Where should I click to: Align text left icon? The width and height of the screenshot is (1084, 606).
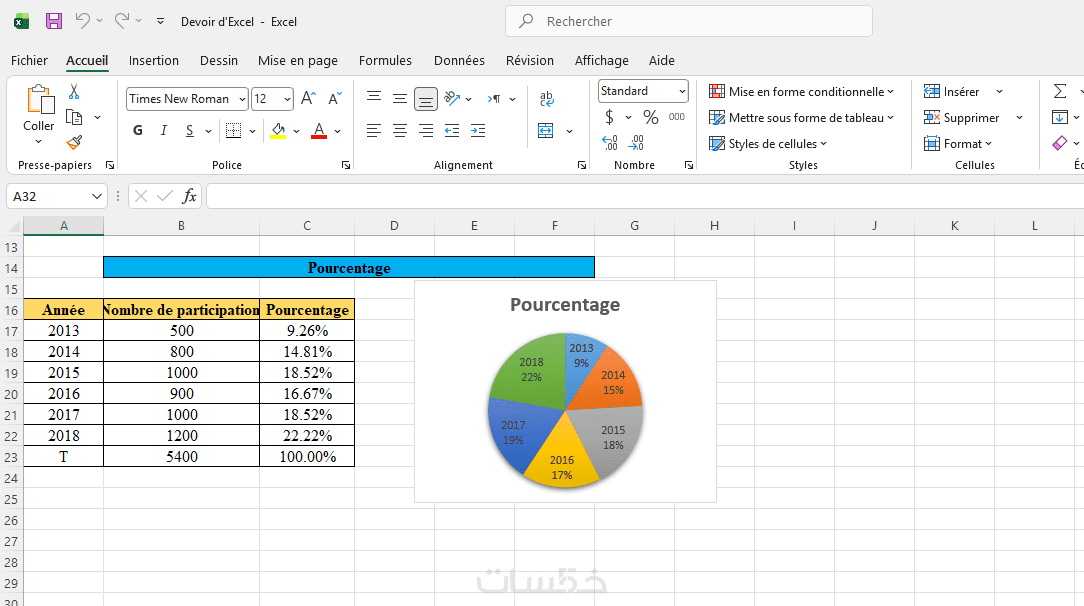coord(374,131)
